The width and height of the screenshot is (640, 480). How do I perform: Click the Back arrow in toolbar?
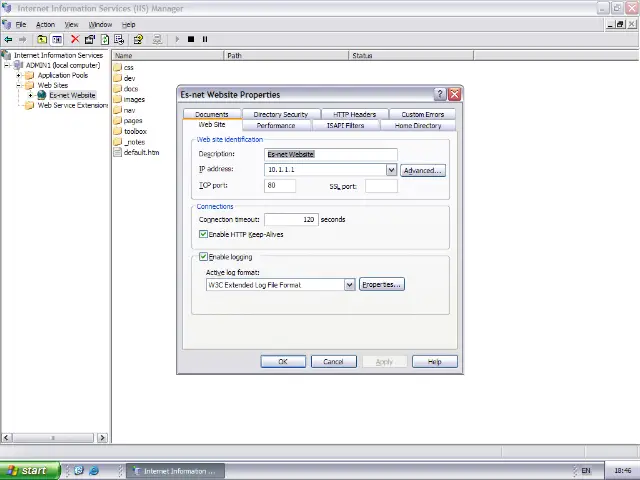click(9, 39)
